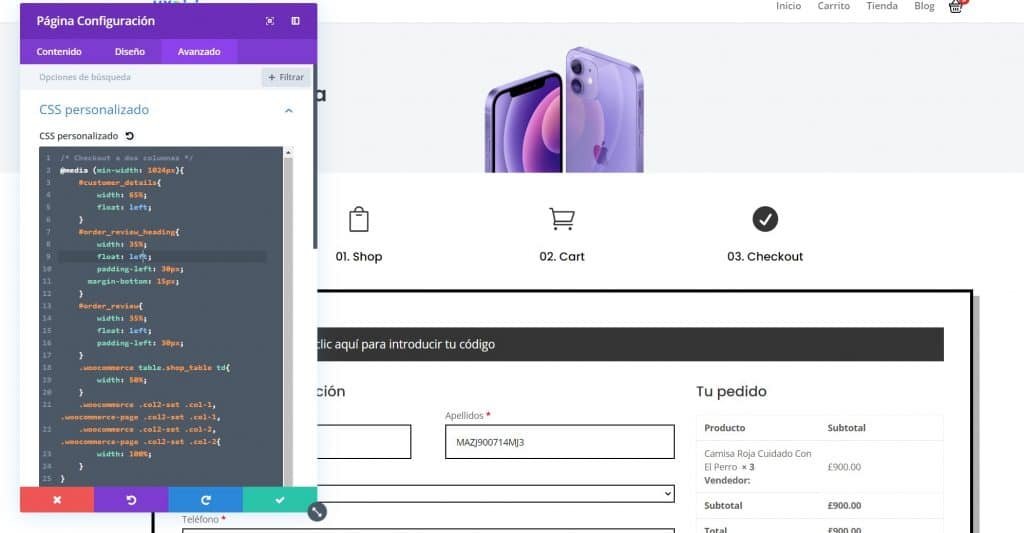Open the country select dropdown in form
Image resolution: width=1024 pixels, height=533 pixels.
(494, 493)
